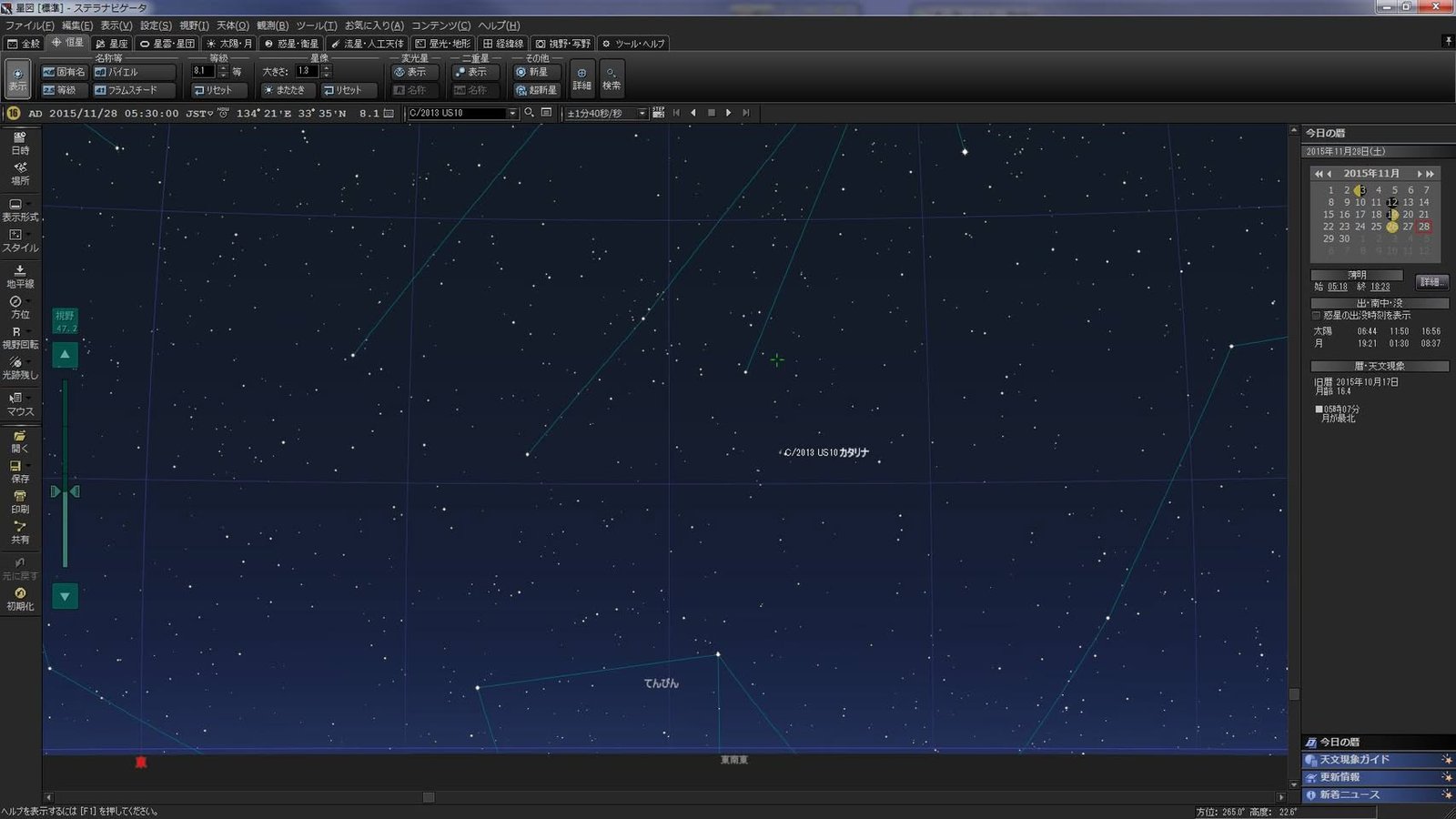
Task: Open the 場所 location setting icon
Action: [x=20, y=174]
